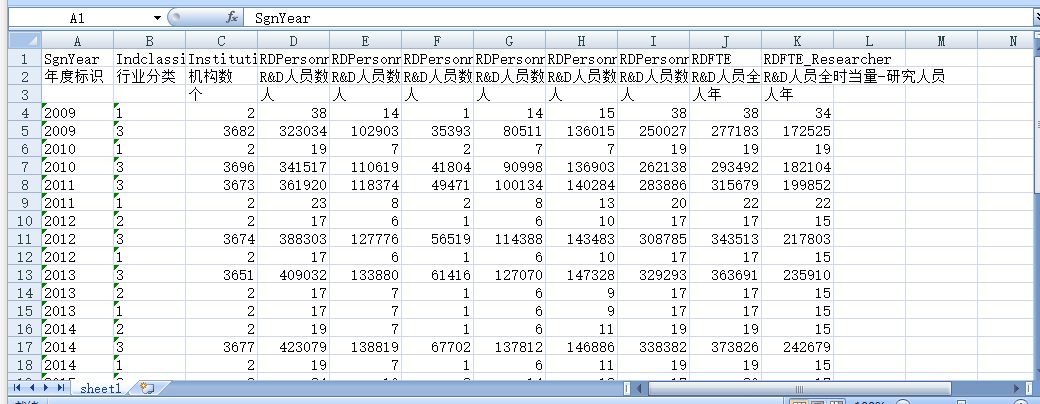Select column G header
Image resolution: width=1040 pixels, height=404 pixels.
(509, 41)
